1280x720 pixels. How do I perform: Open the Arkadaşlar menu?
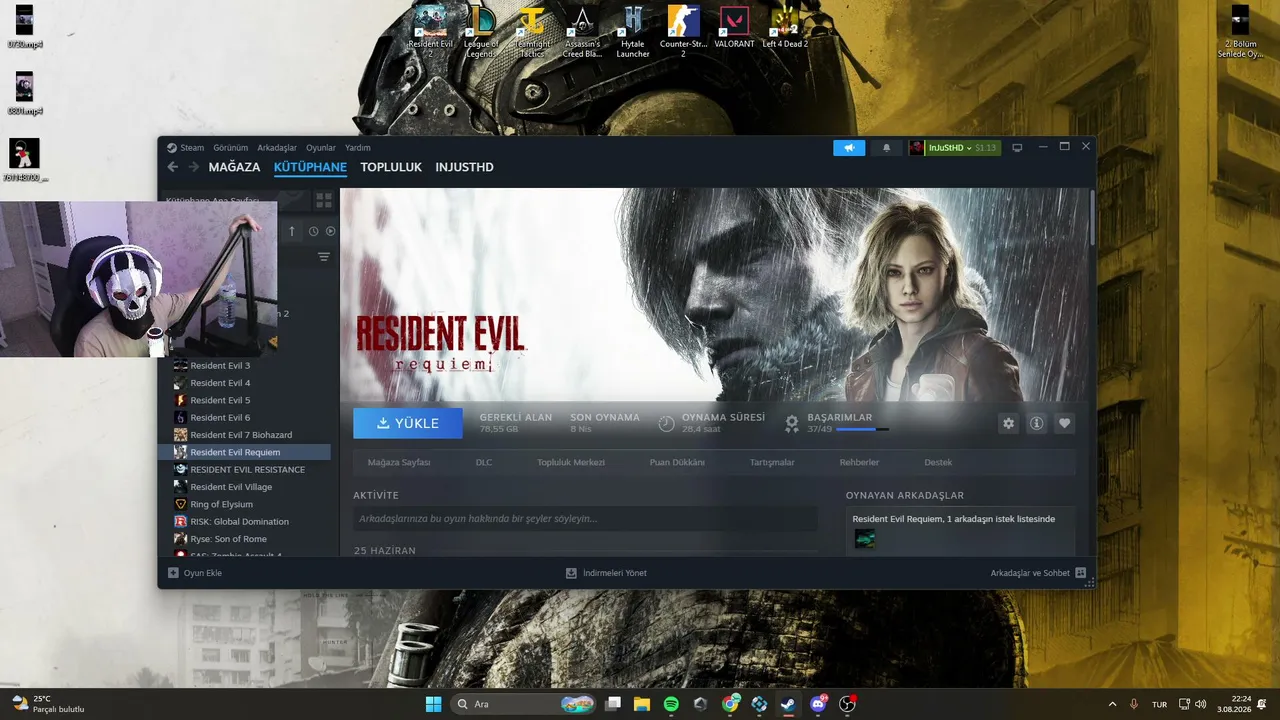point(277,148)
